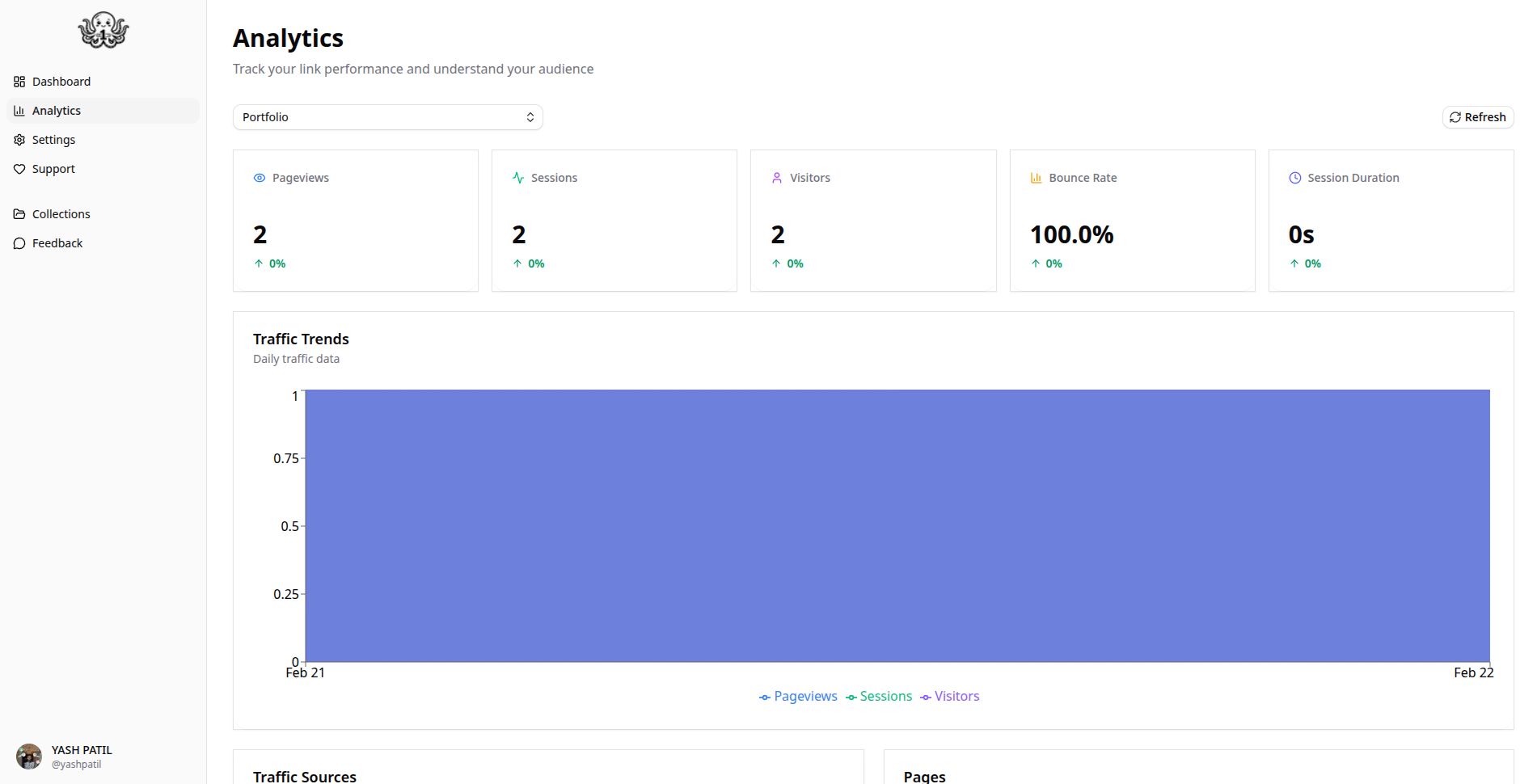Toggle the Sessions series in chart legend
The height and width of the screenshot is (784, 1537).
click(x=879, y=697)
